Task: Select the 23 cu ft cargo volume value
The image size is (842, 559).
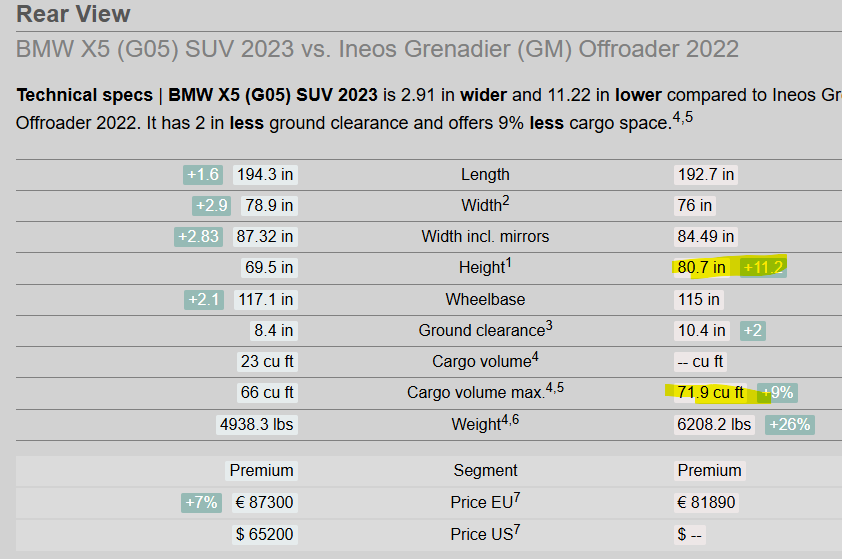Action: pyautogui.click(x=267, y=361)
